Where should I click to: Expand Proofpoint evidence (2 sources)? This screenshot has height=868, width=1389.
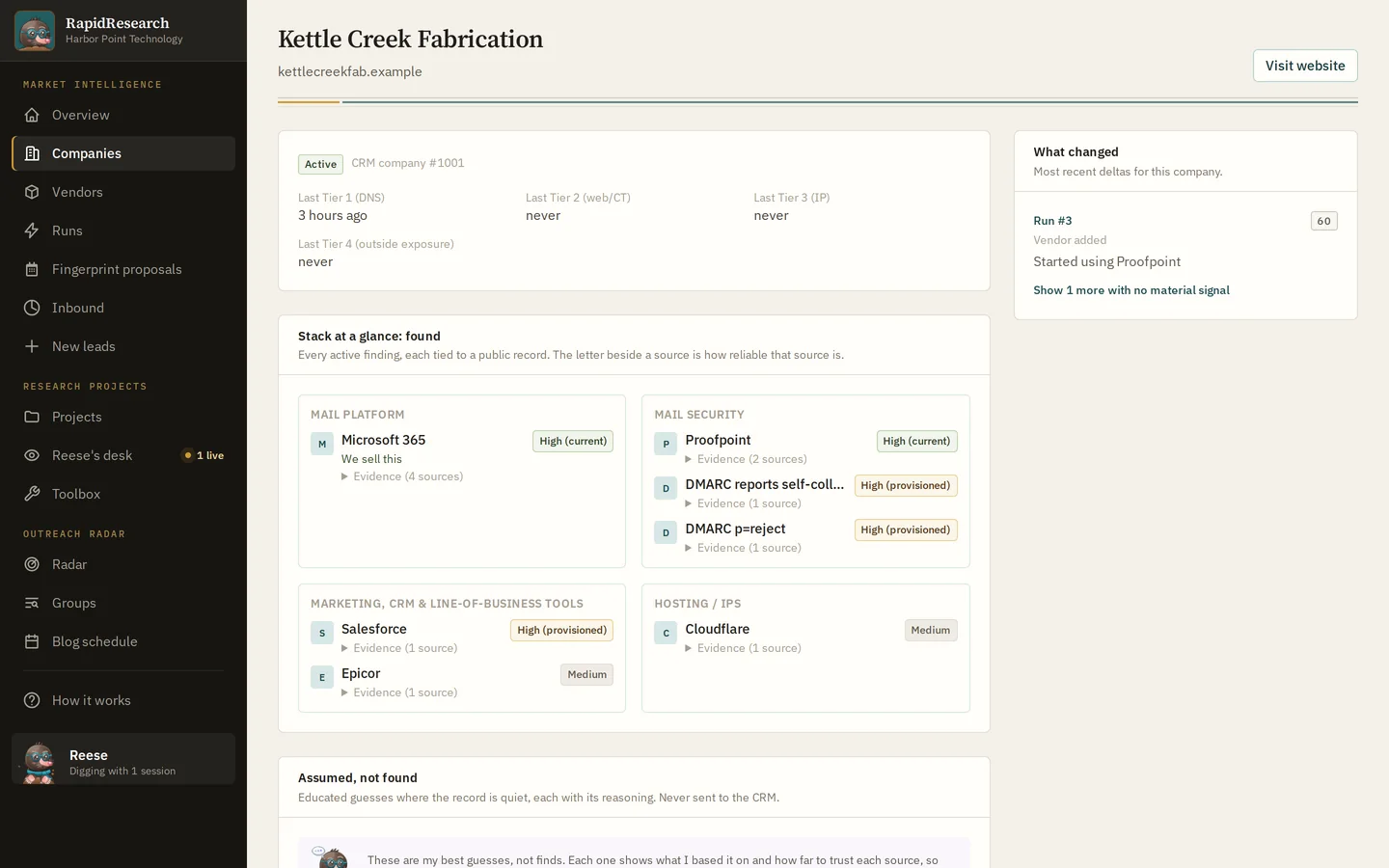747,459
